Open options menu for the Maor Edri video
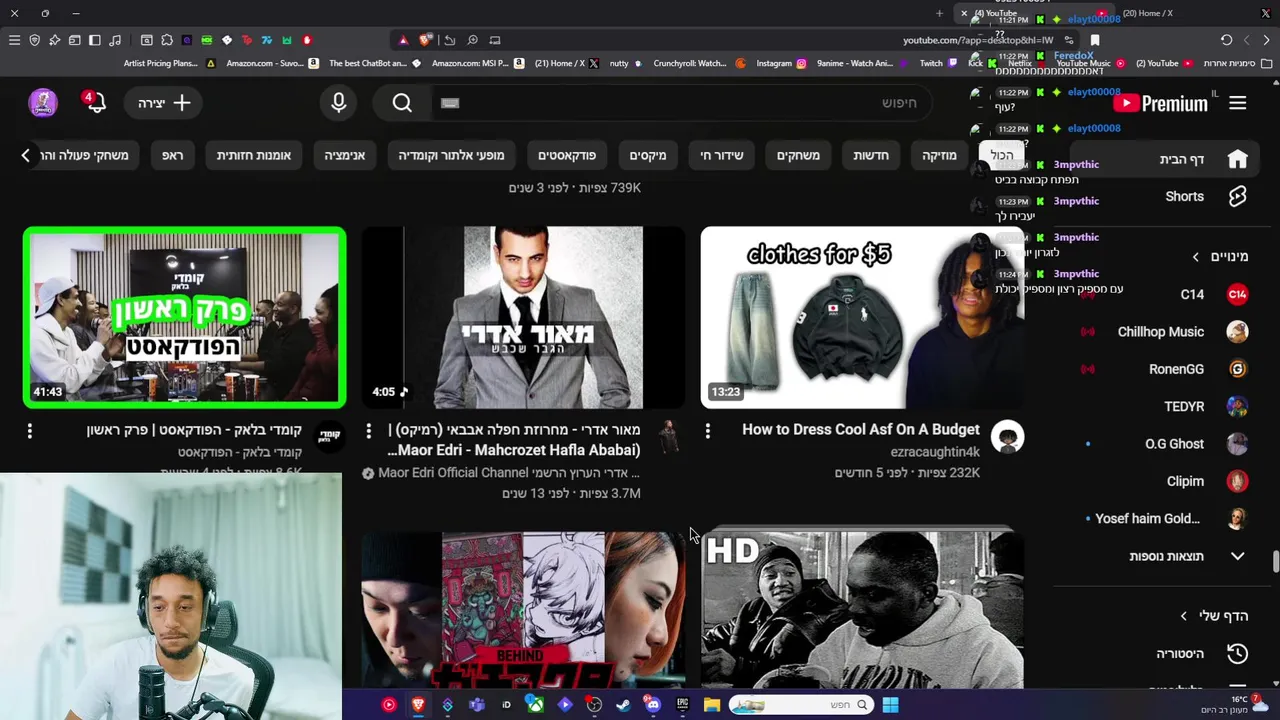This screenshot has width=1280, height=720. 368,430
